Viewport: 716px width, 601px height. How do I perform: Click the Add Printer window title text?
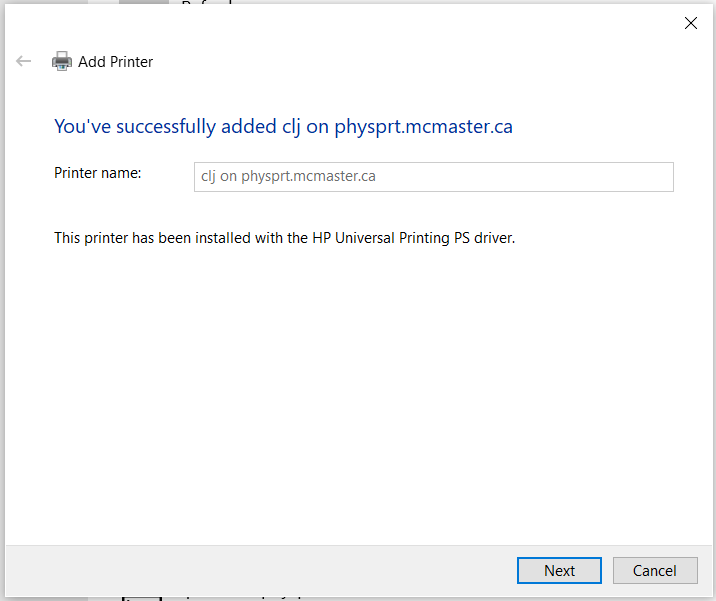tap(115, 62)
